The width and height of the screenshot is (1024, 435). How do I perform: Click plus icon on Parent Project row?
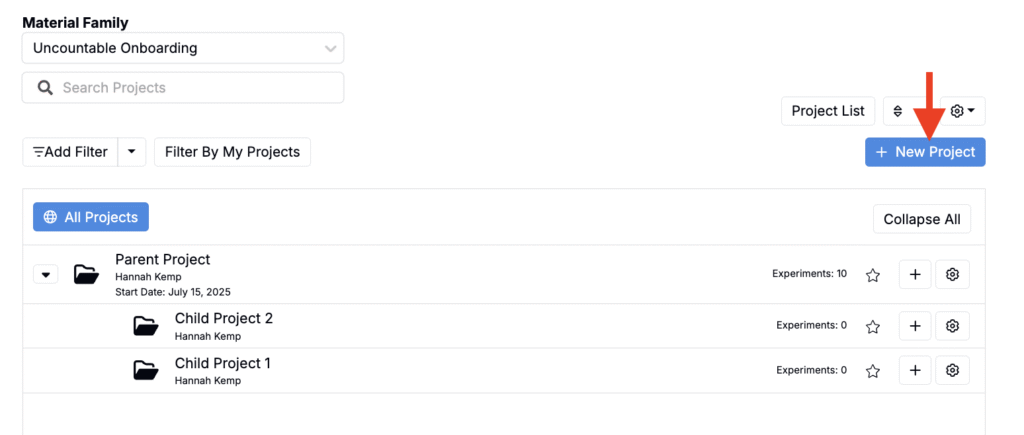click(915, 275)
